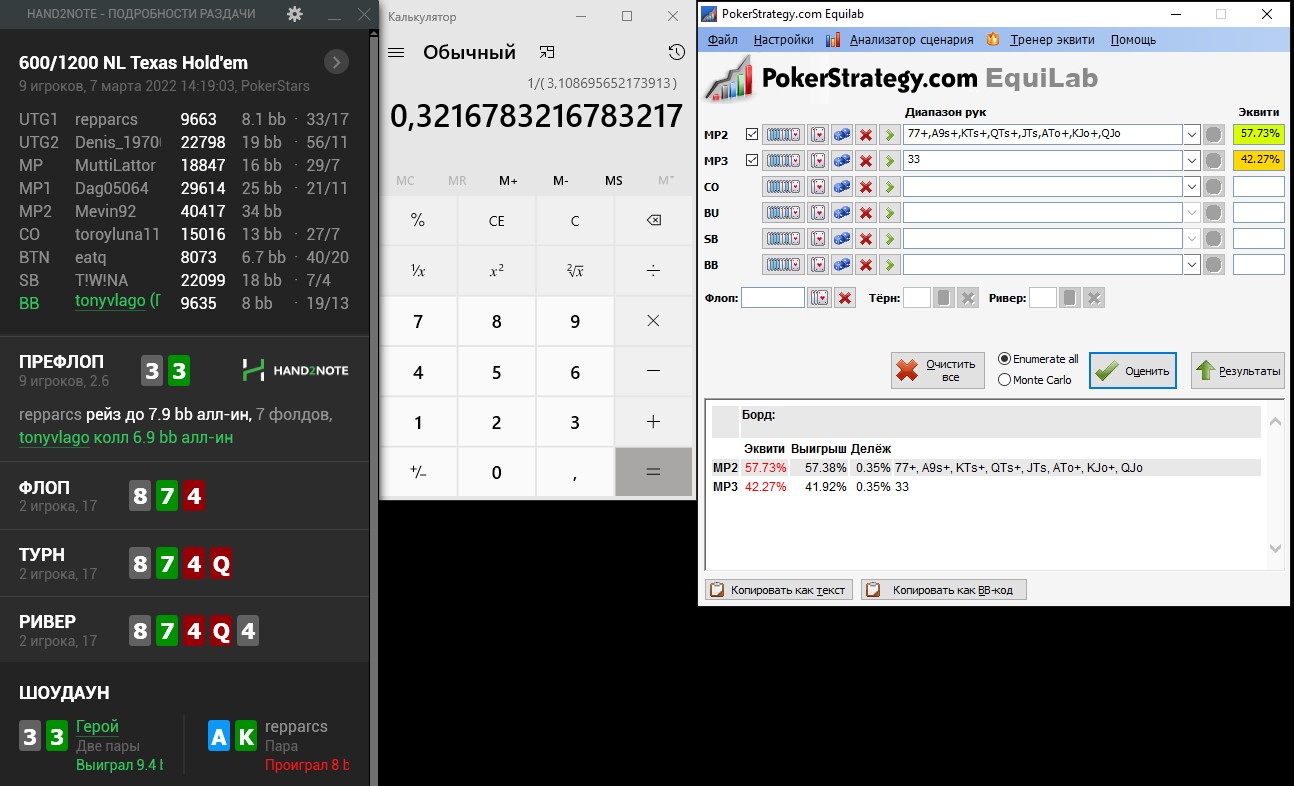Image resolution: width=1294 pixels, height=786 pixels.
Task: Click dice icon in CO row
Action: click(x=842, y=186)
